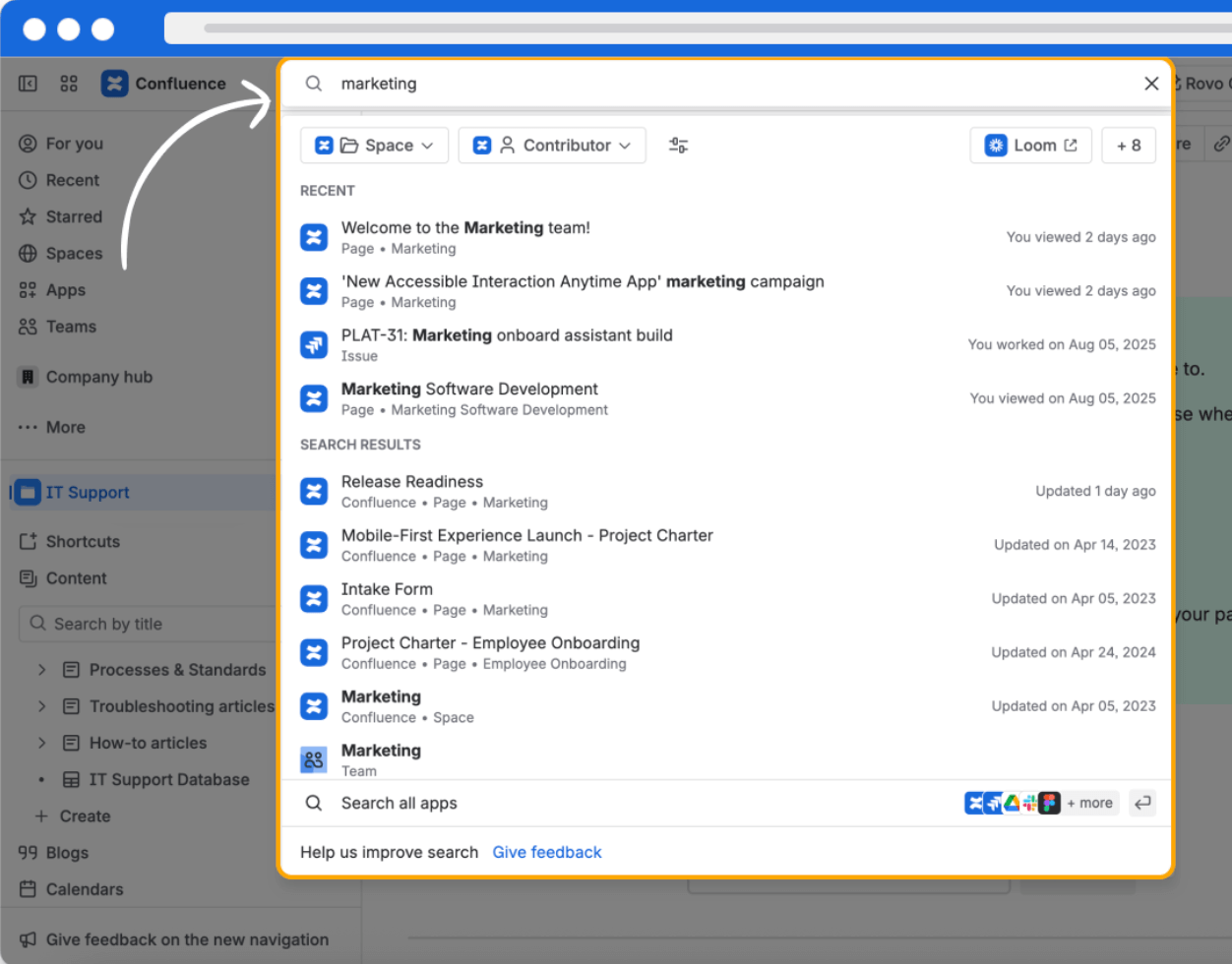Click the '+ more' apps label

pyautogui.click(x=1090, y=803)
